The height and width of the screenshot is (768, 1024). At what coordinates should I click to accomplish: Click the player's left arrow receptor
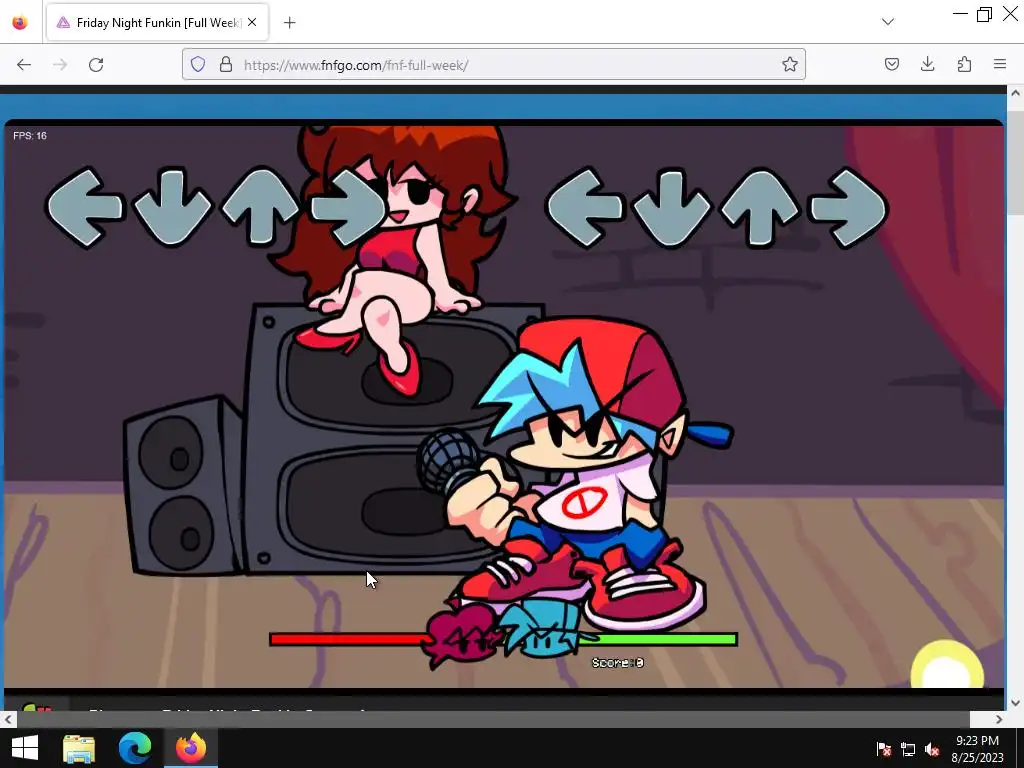584,208
